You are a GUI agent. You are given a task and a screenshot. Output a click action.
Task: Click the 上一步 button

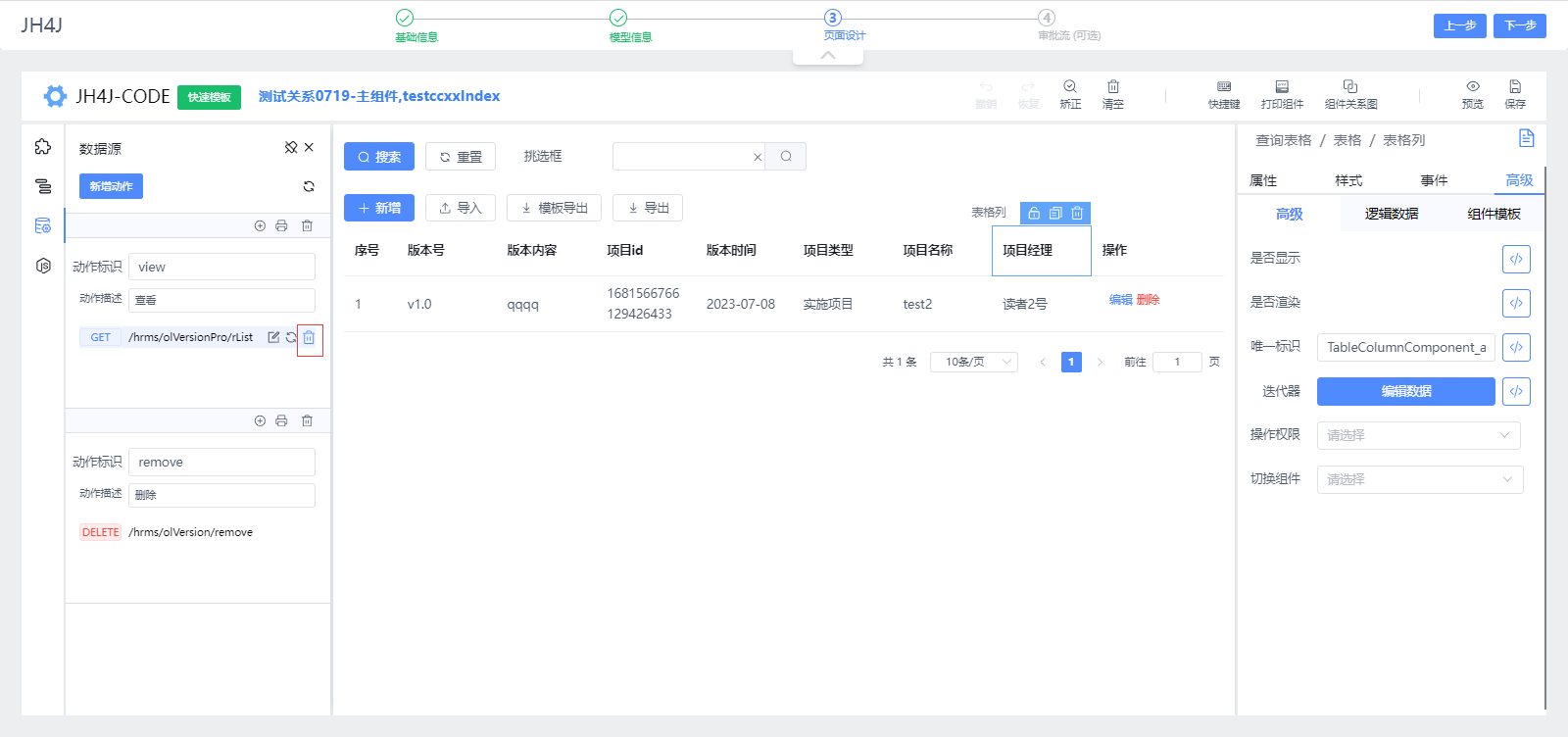[x=1460, y=25]
